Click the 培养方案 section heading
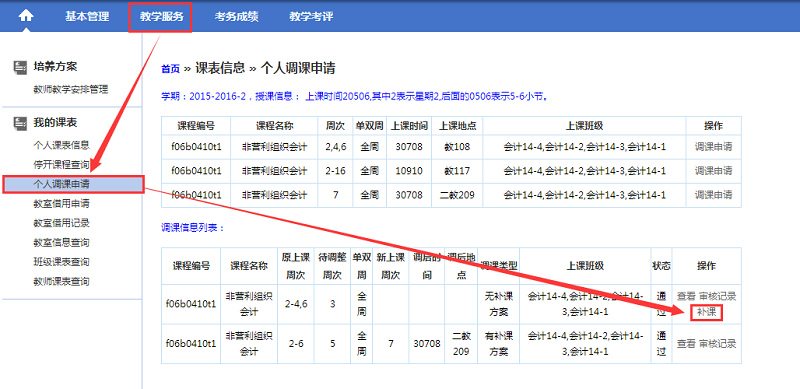This screenshot has height=389, width=800. coord(55,67)
